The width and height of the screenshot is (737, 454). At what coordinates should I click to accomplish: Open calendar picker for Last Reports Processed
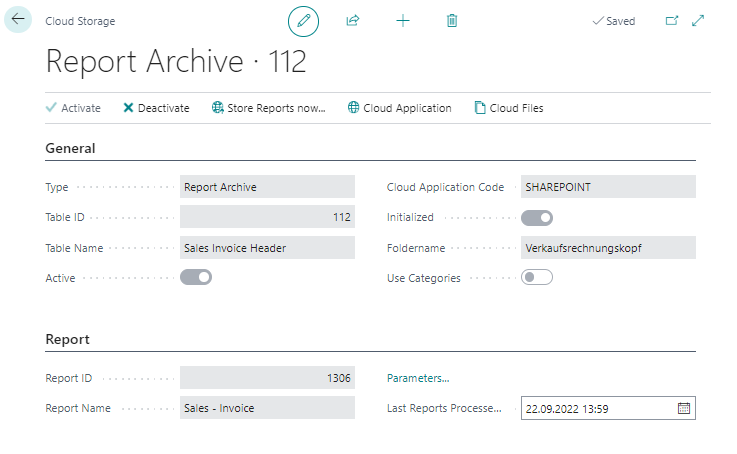point(684,408)
